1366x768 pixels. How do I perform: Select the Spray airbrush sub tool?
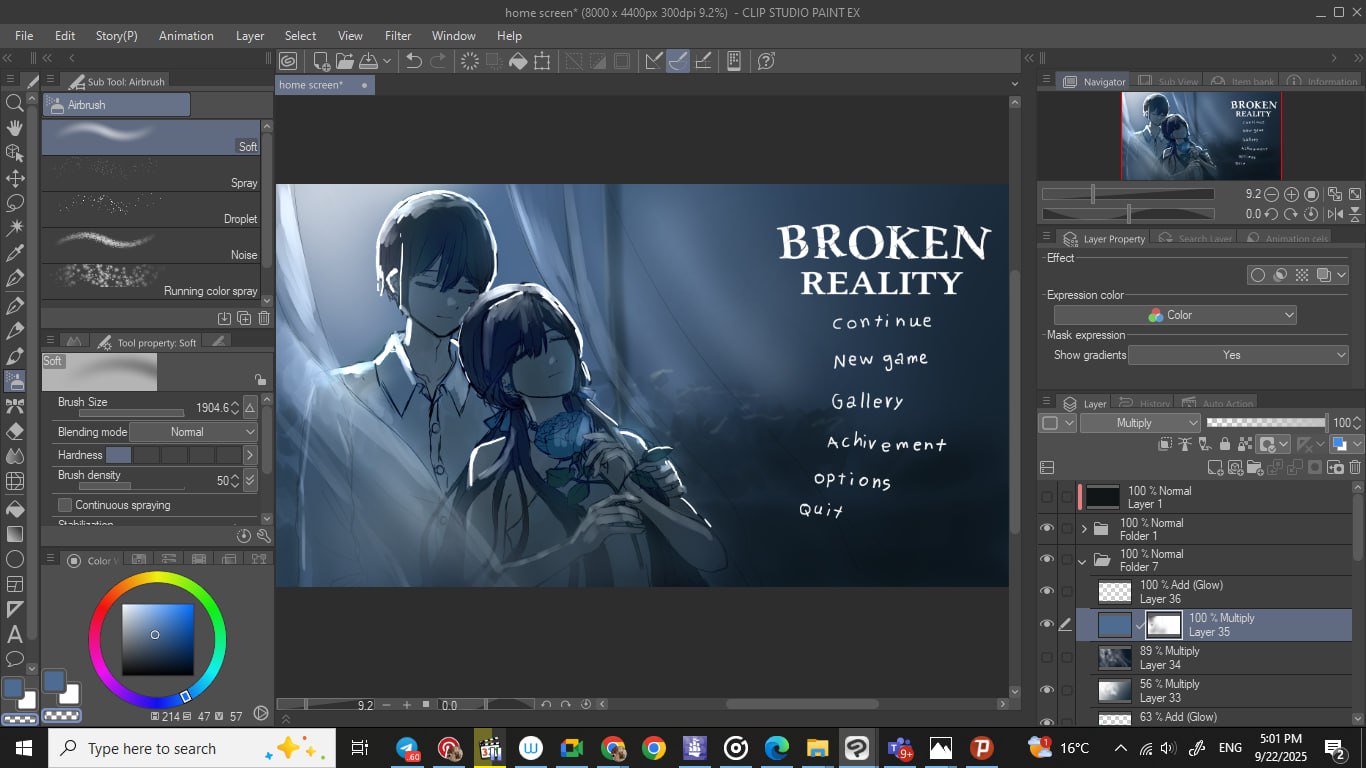coord(150,174)
